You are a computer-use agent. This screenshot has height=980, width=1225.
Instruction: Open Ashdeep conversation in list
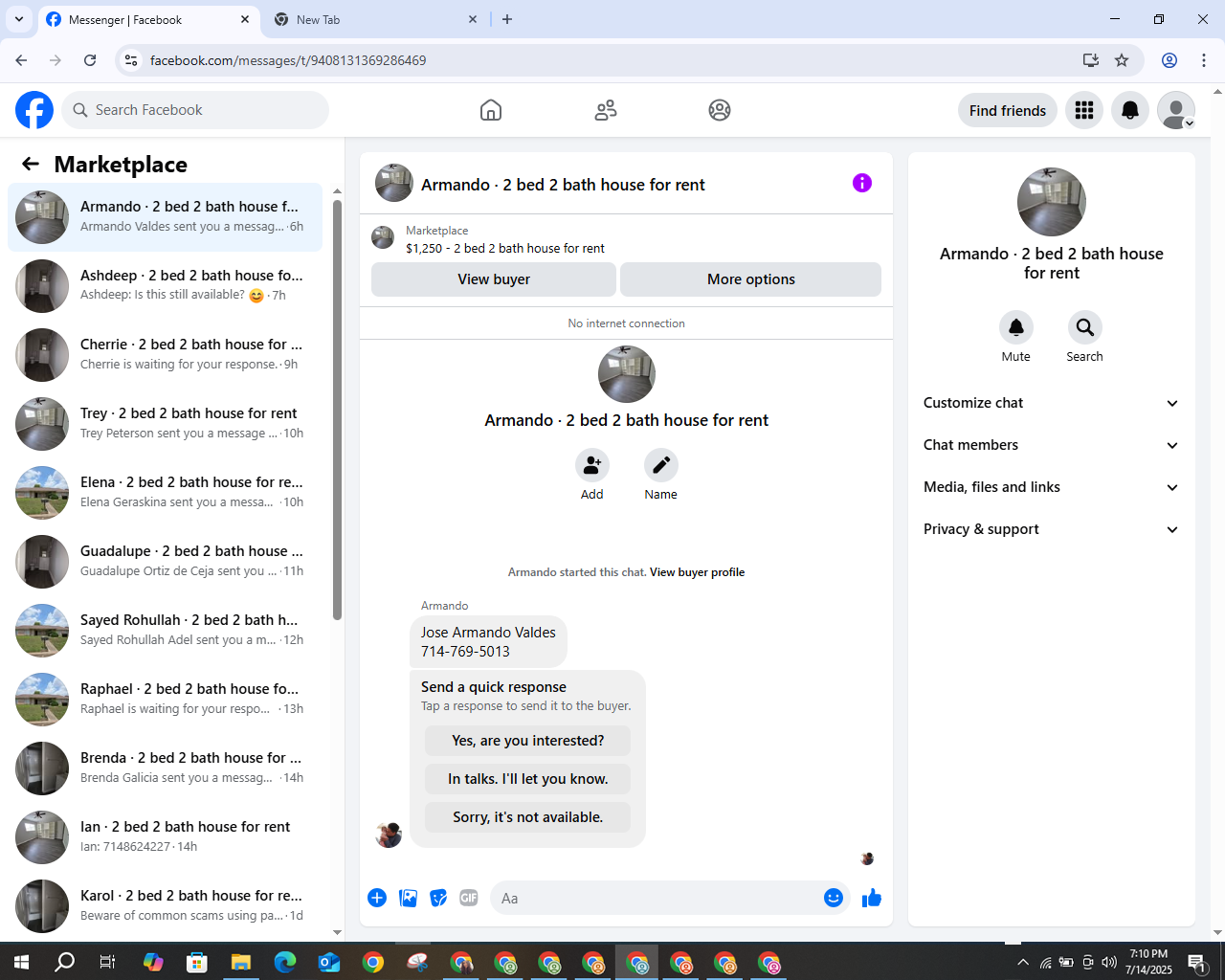165,286
